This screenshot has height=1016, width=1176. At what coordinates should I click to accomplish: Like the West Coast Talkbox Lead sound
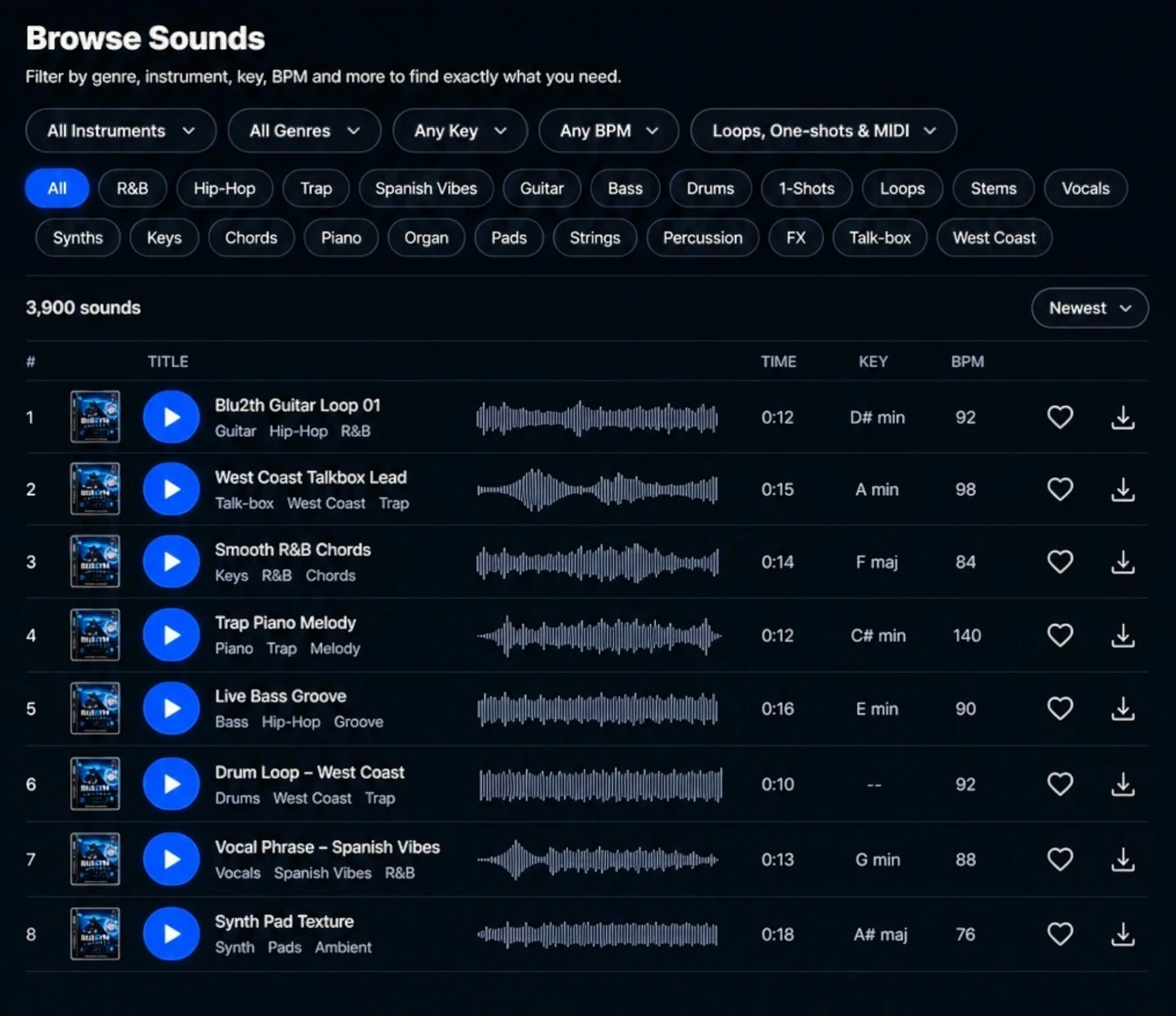1060,489
